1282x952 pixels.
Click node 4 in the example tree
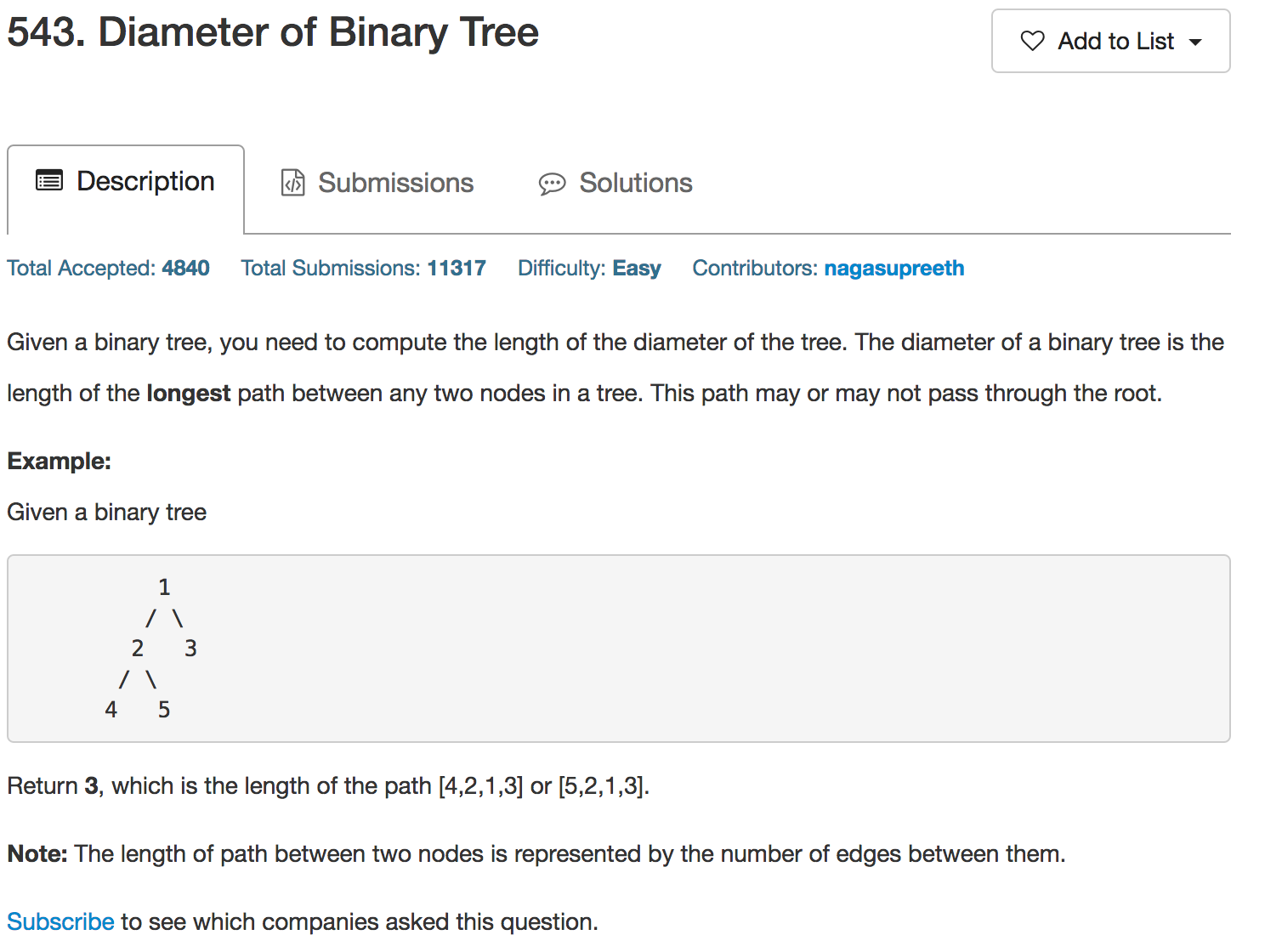pos(111,710)
